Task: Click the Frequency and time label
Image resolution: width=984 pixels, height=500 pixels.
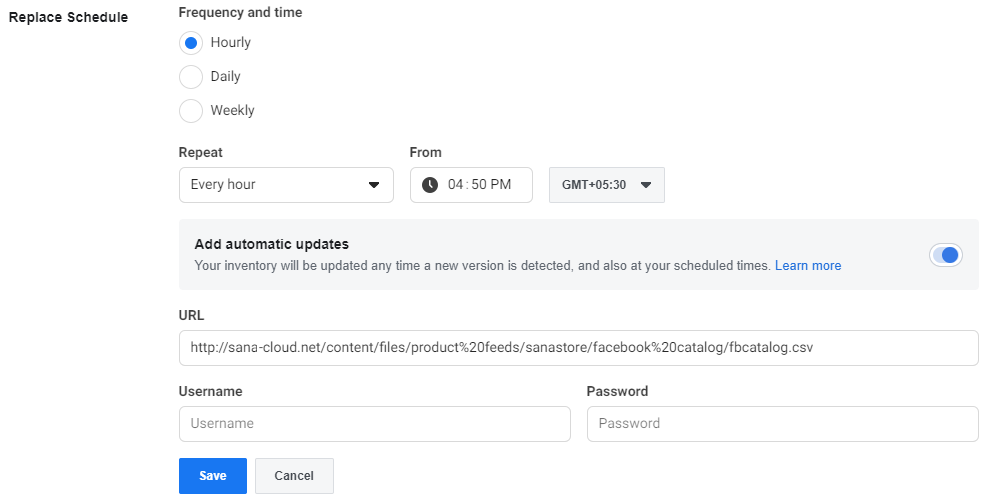Action: coord(240,13)
